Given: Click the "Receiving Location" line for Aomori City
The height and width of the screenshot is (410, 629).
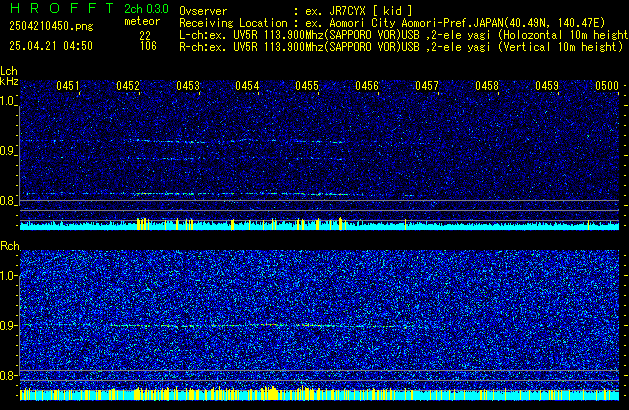Looking at the screenshot, I should click(392, 23).
